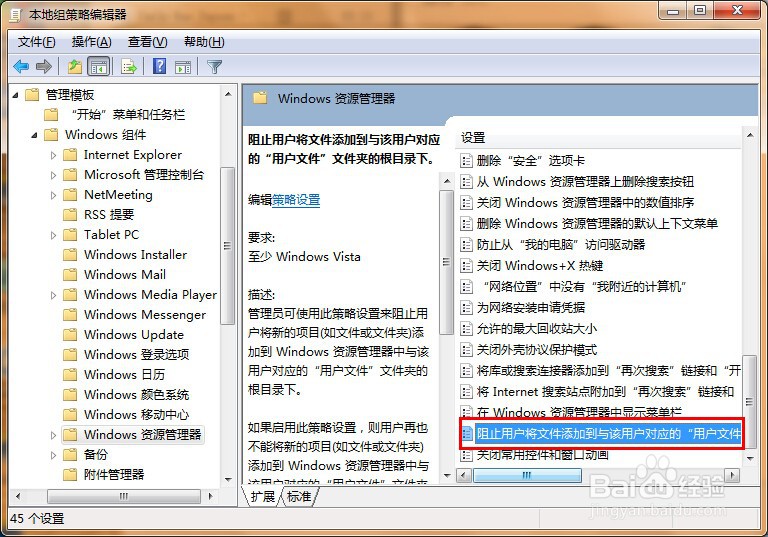Click the folder icon beside Windows Mail
The height and width of the screenshot is (537, 768).
click(70, 275)
